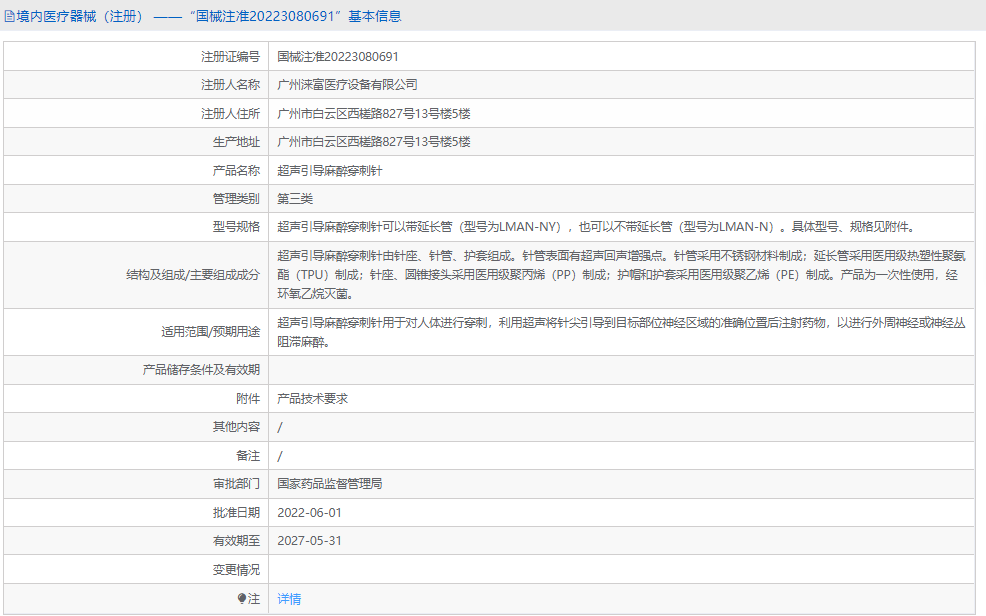Click the 型号规格 description mentioning LMAN-NY
Viewport: 986px width, 616px height.
pos(598,227)
